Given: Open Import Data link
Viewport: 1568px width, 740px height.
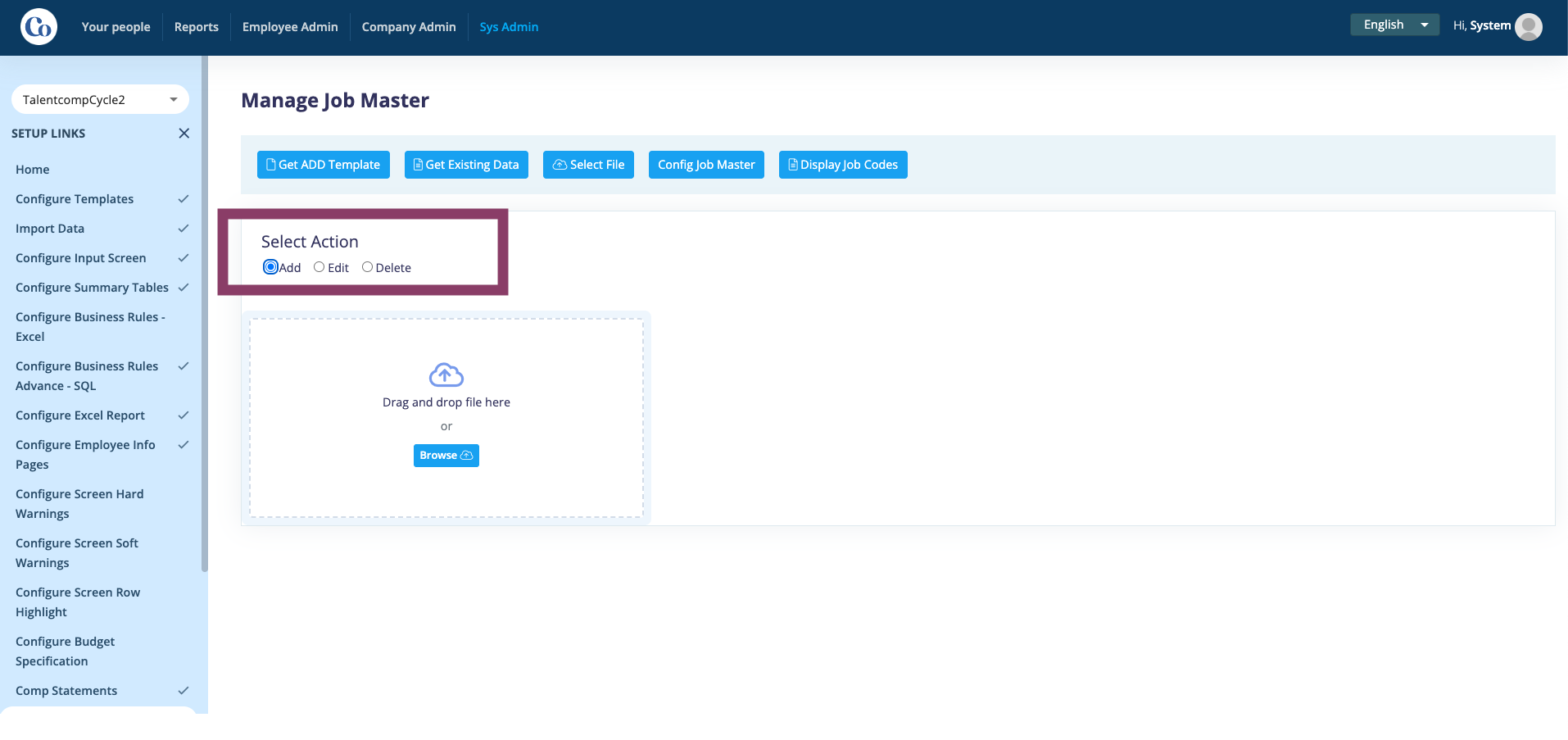Looking at the screenshot, I should coord(50,229).
